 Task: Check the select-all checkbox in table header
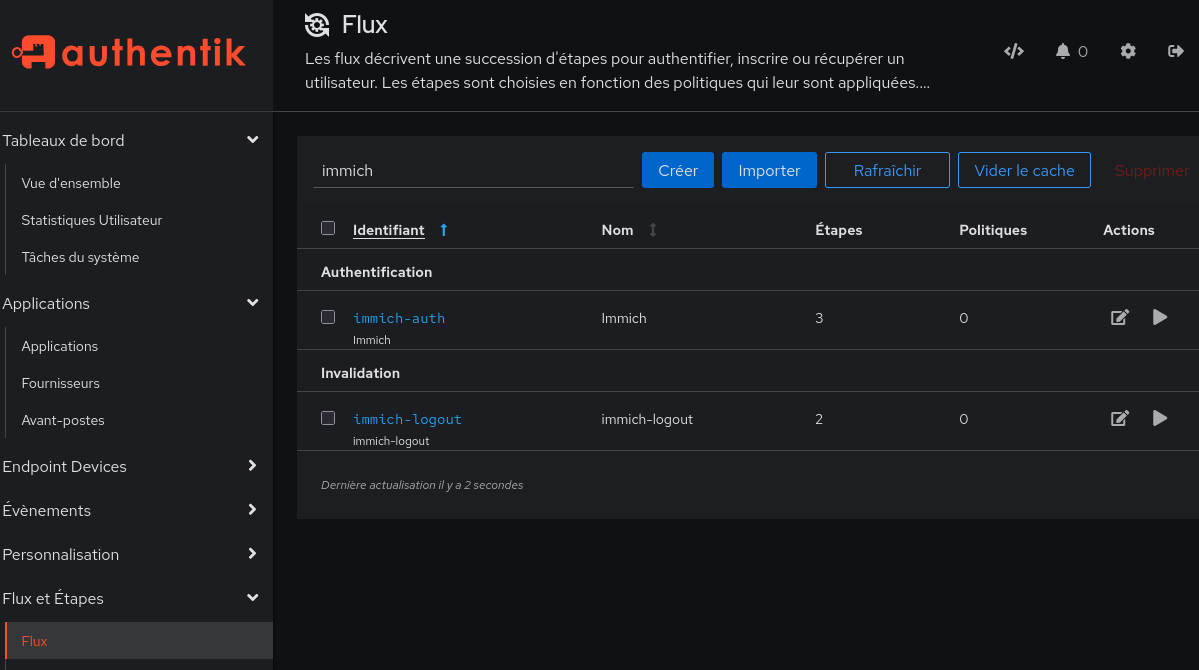(328, 228)
